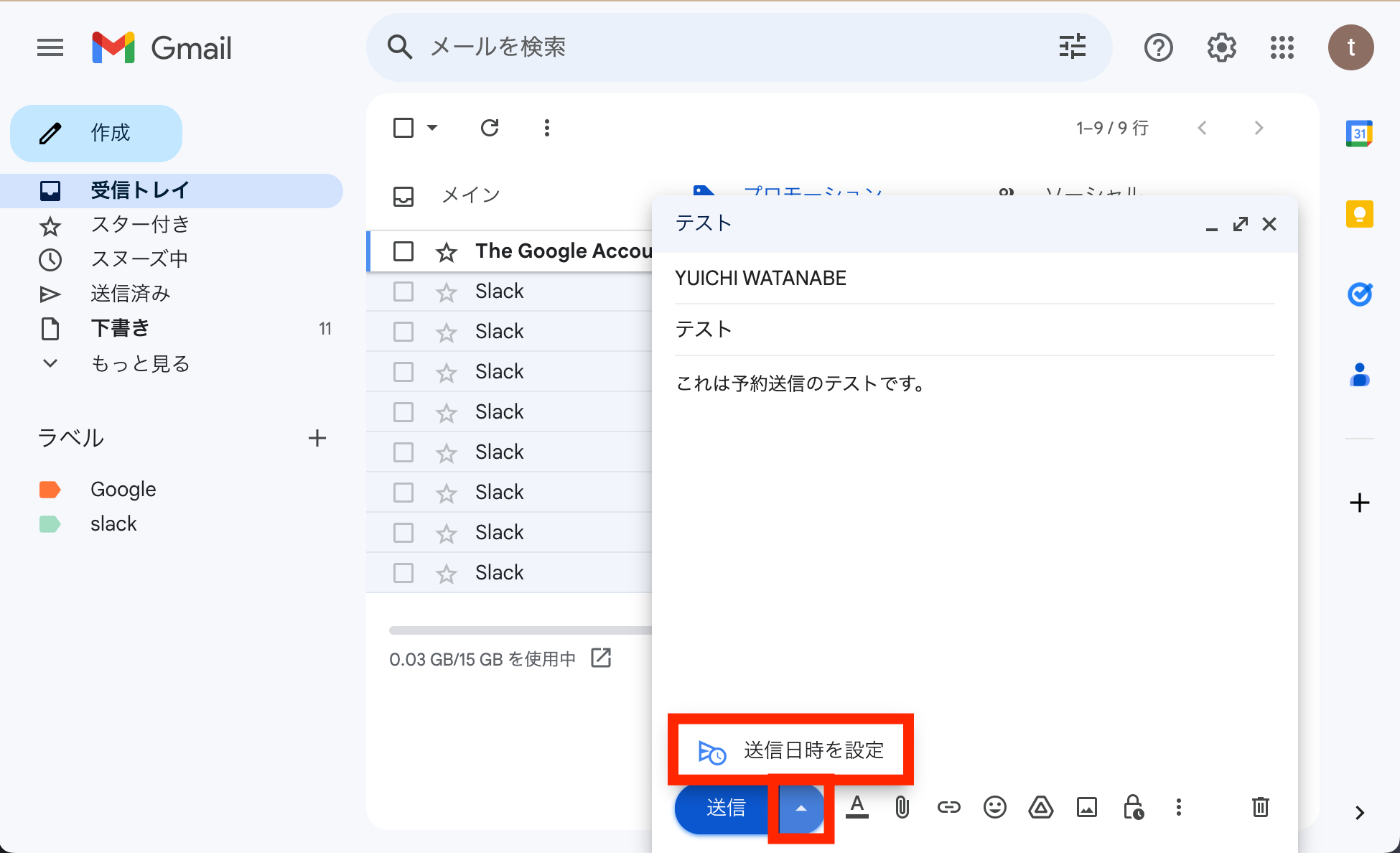This screenshot has height=853, width=1400.
Task: Open Google Keep side panel
Action: (x=1359, y=214)
